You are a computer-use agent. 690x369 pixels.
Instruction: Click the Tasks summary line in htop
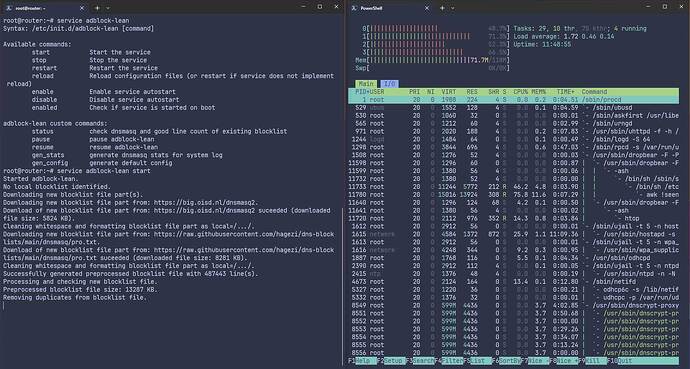pyautogui.click(x=580, y=29)
